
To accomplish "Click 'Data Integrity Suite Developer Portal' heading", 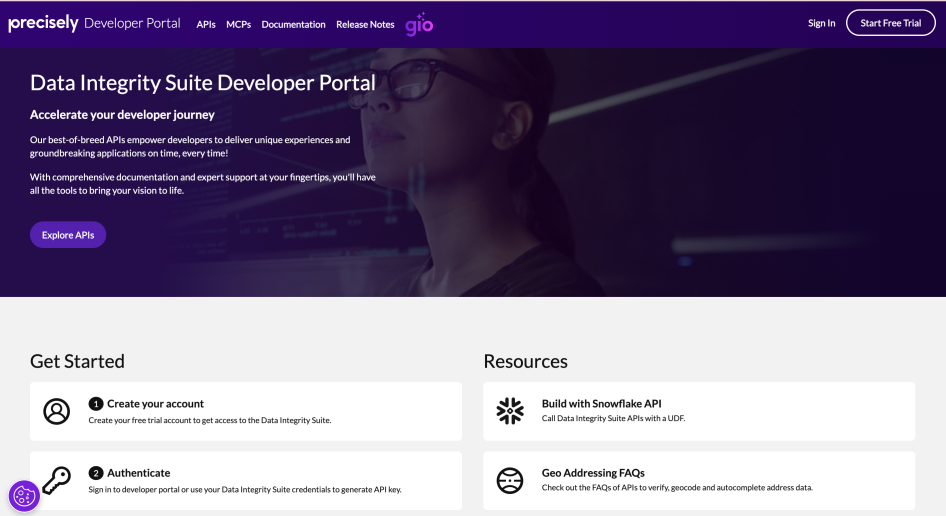I will (203, 83).
